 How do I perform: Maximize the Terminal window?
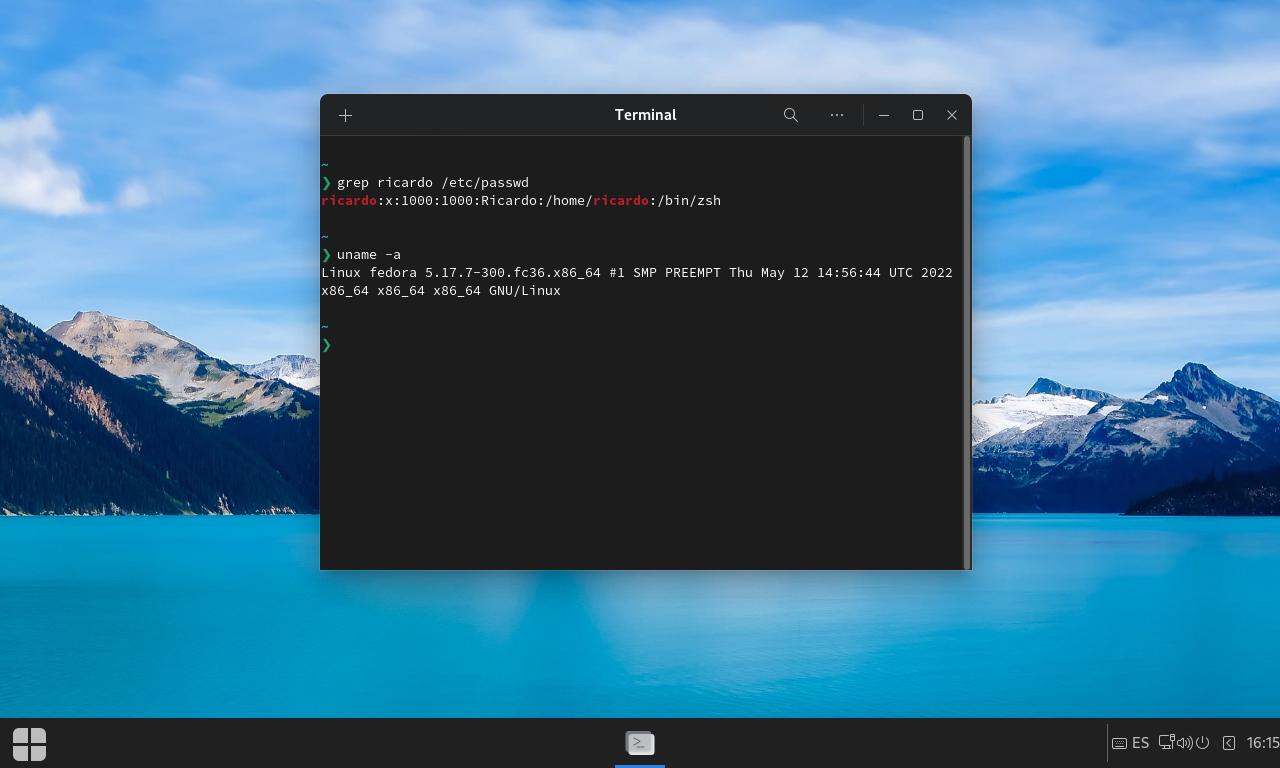[918, 115]
